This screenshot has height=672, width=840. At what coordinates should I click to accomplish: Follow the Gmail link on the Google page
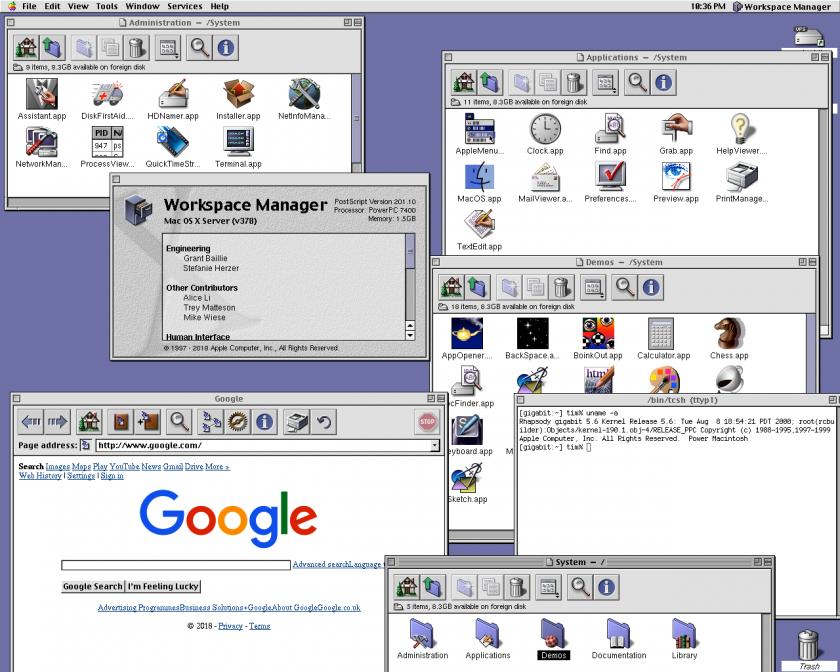pos(173,467)
